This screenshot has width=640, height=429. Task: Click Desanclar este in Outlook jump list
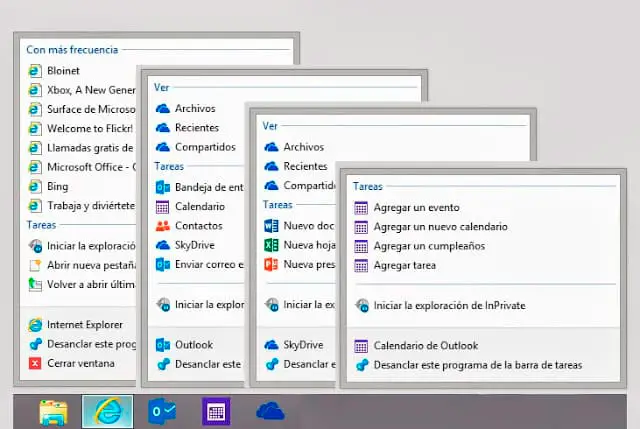[199, 364]
